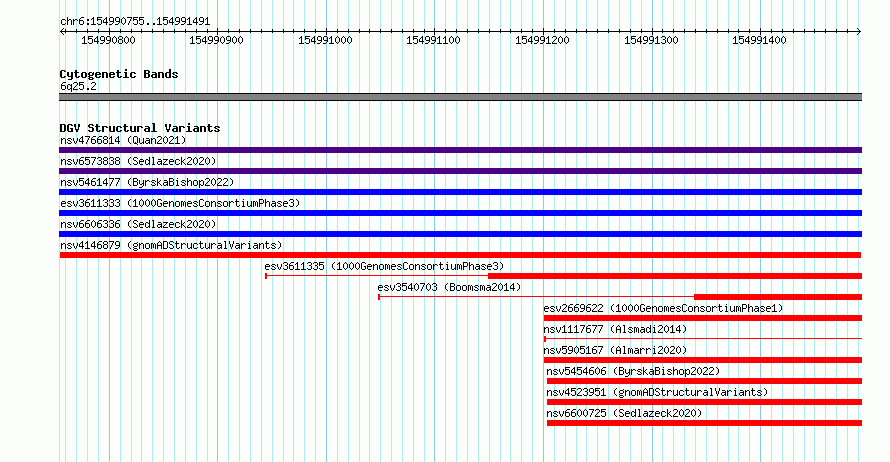
Task: Select the esv3611333 blue bar
Action: point(460,213)
